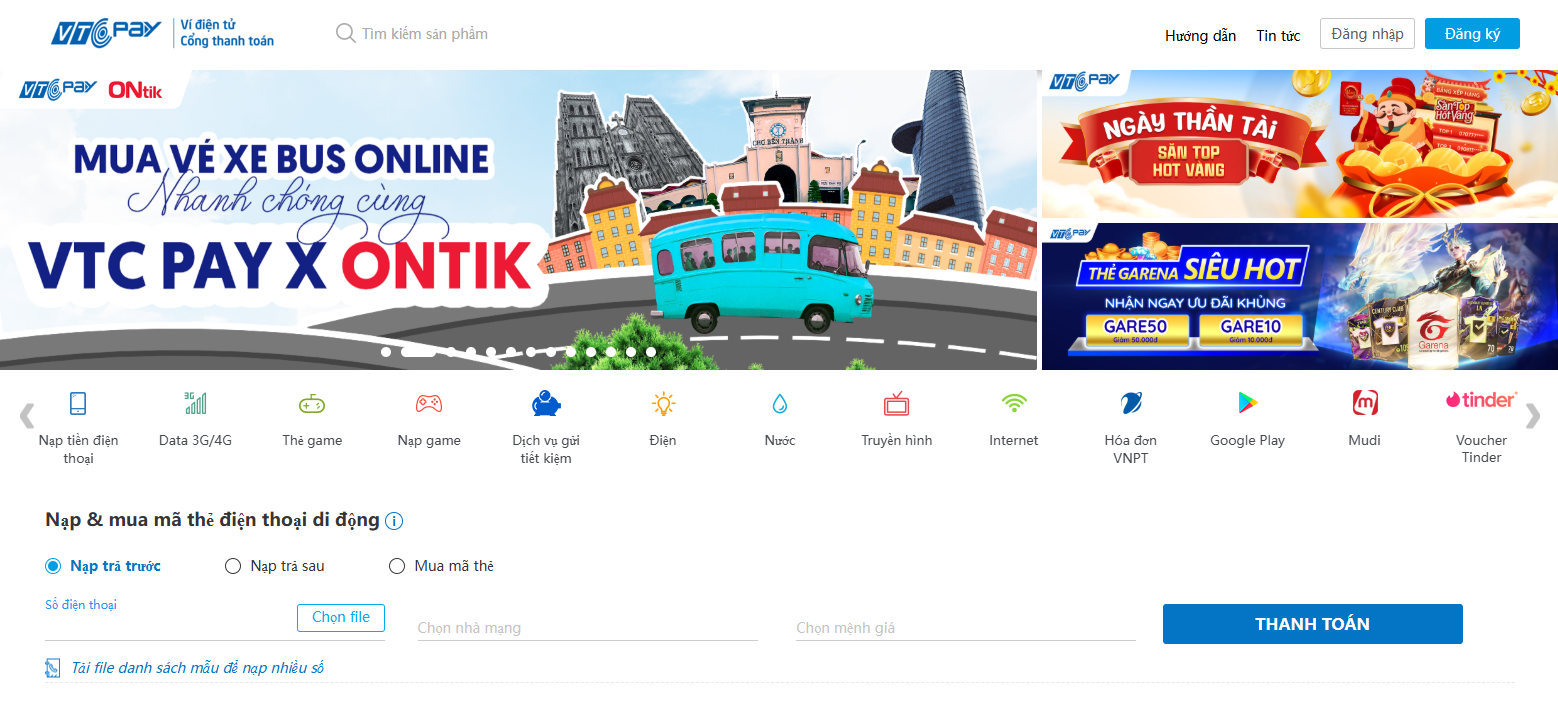This screenshot has height=715, width=1558.
Task: Click the THANH TOÁN button
Action: [1312, 624]
